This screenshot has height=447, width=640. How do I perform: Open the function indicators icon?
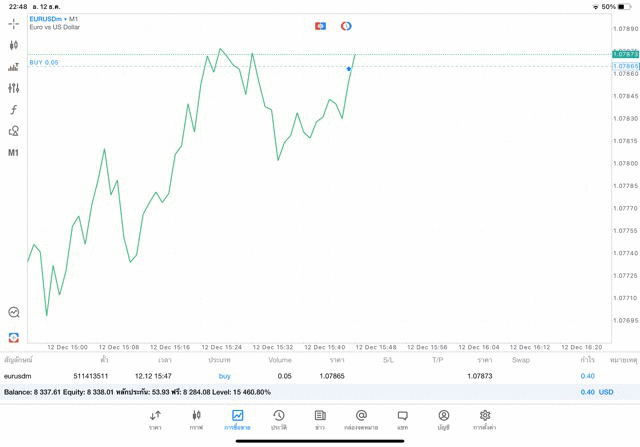click(x=13, y=110)
